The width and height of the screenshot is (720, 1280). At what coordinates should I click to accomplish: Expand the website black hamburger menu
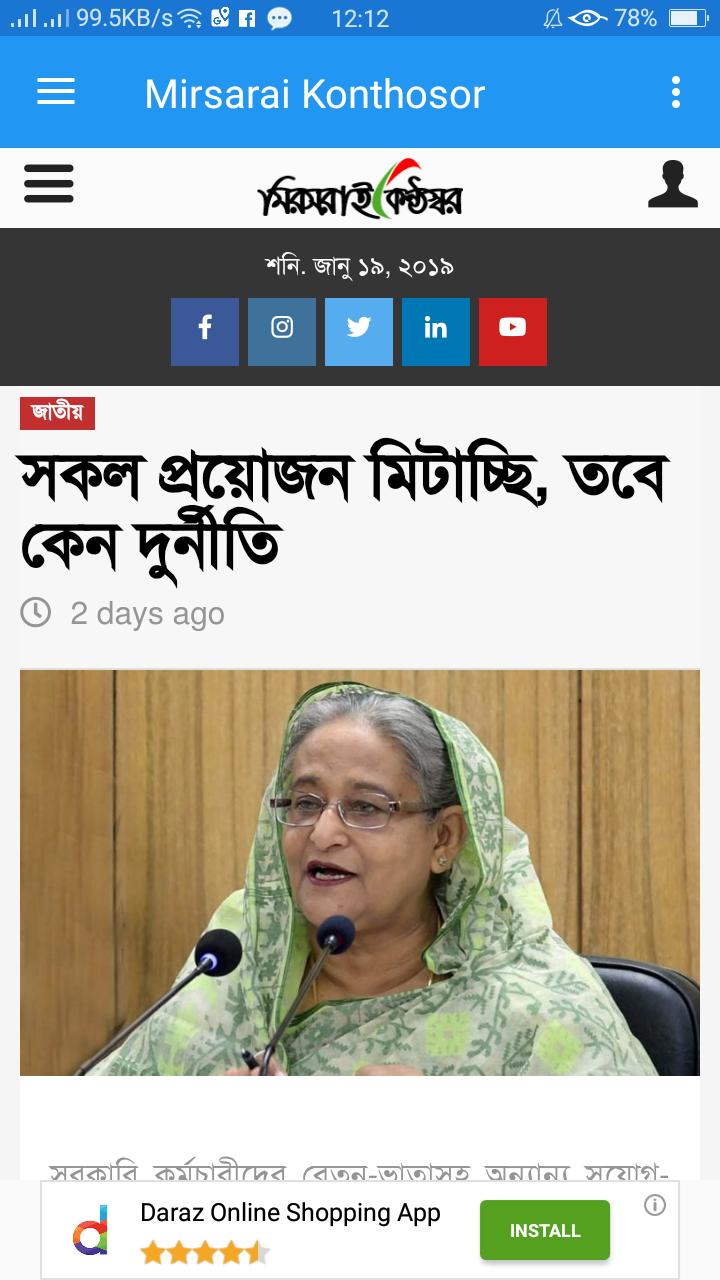48,184
